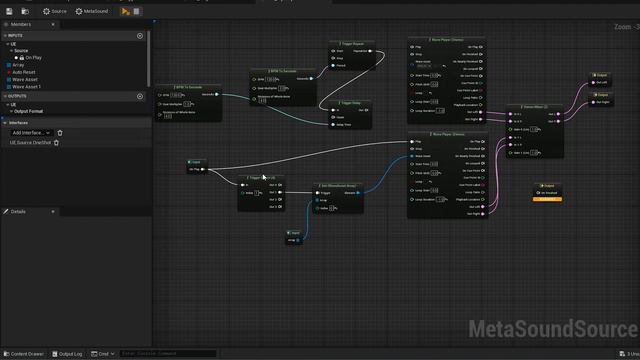Switch to the Details tab
The image size is (640, 360).
pyautogui.click(x=18, y=212)
